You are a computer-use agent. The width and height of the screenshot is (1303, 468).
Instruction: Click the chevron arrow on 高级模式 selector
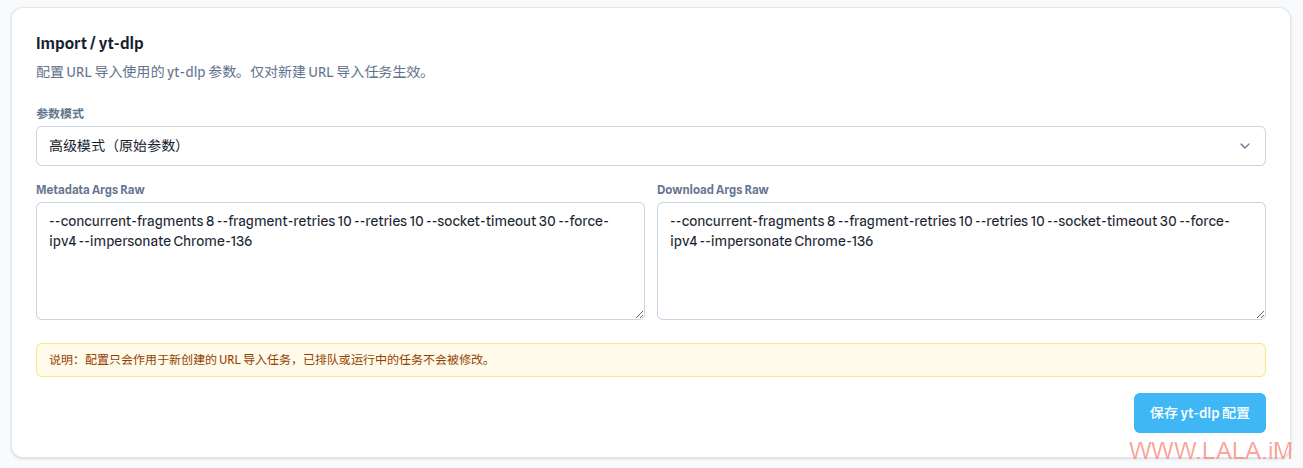1245,146
